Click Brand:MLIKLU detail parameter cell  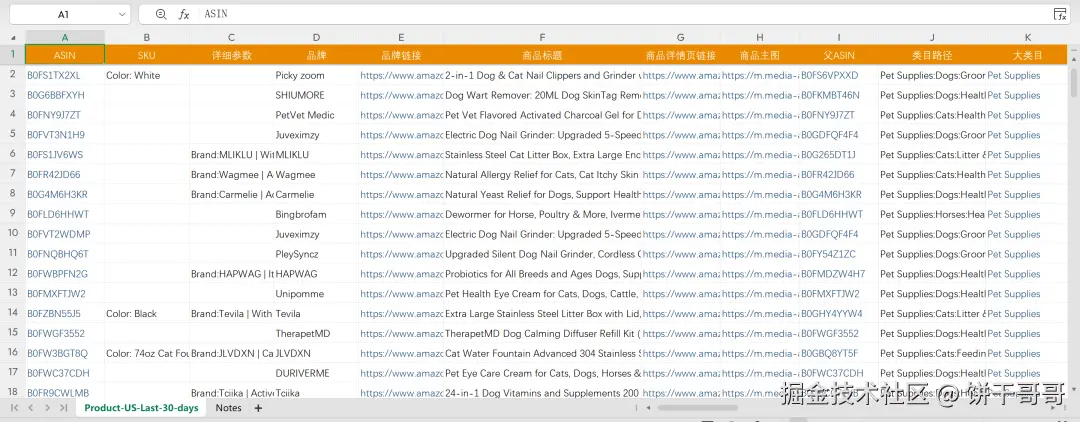231,155
